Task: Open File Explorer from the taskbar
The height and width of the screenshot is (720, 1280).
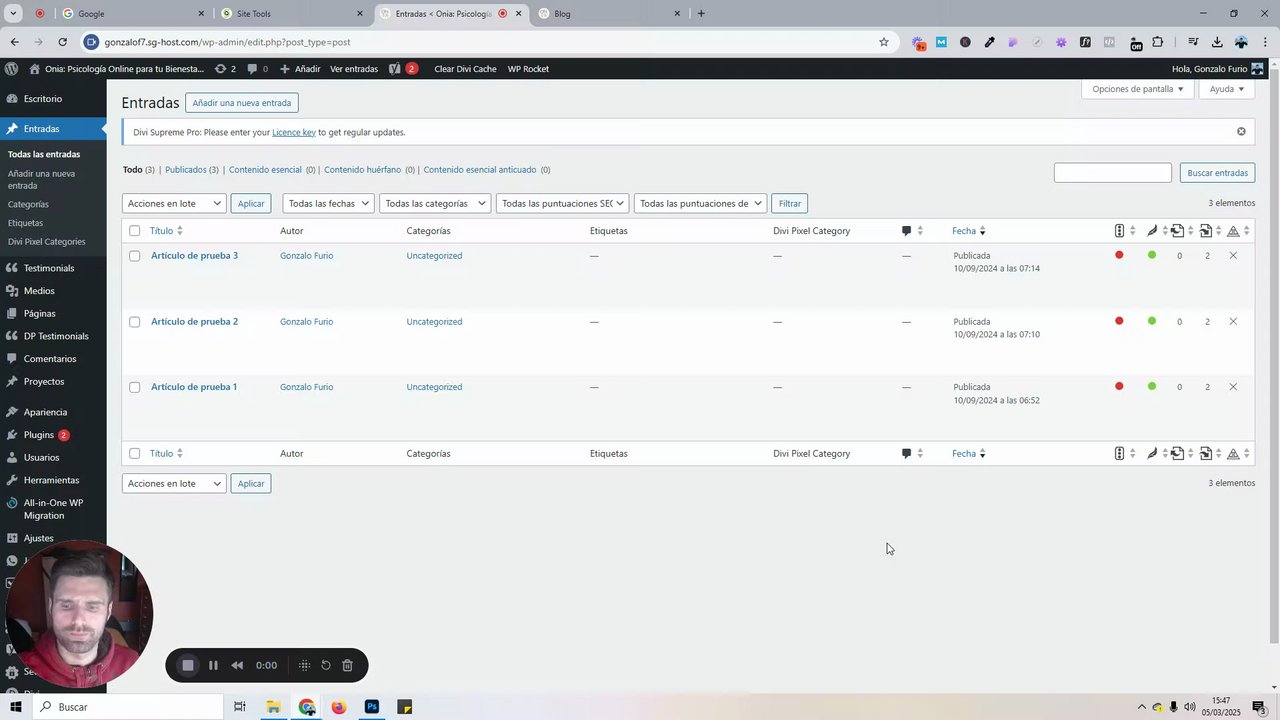Action: click(273, 707)
